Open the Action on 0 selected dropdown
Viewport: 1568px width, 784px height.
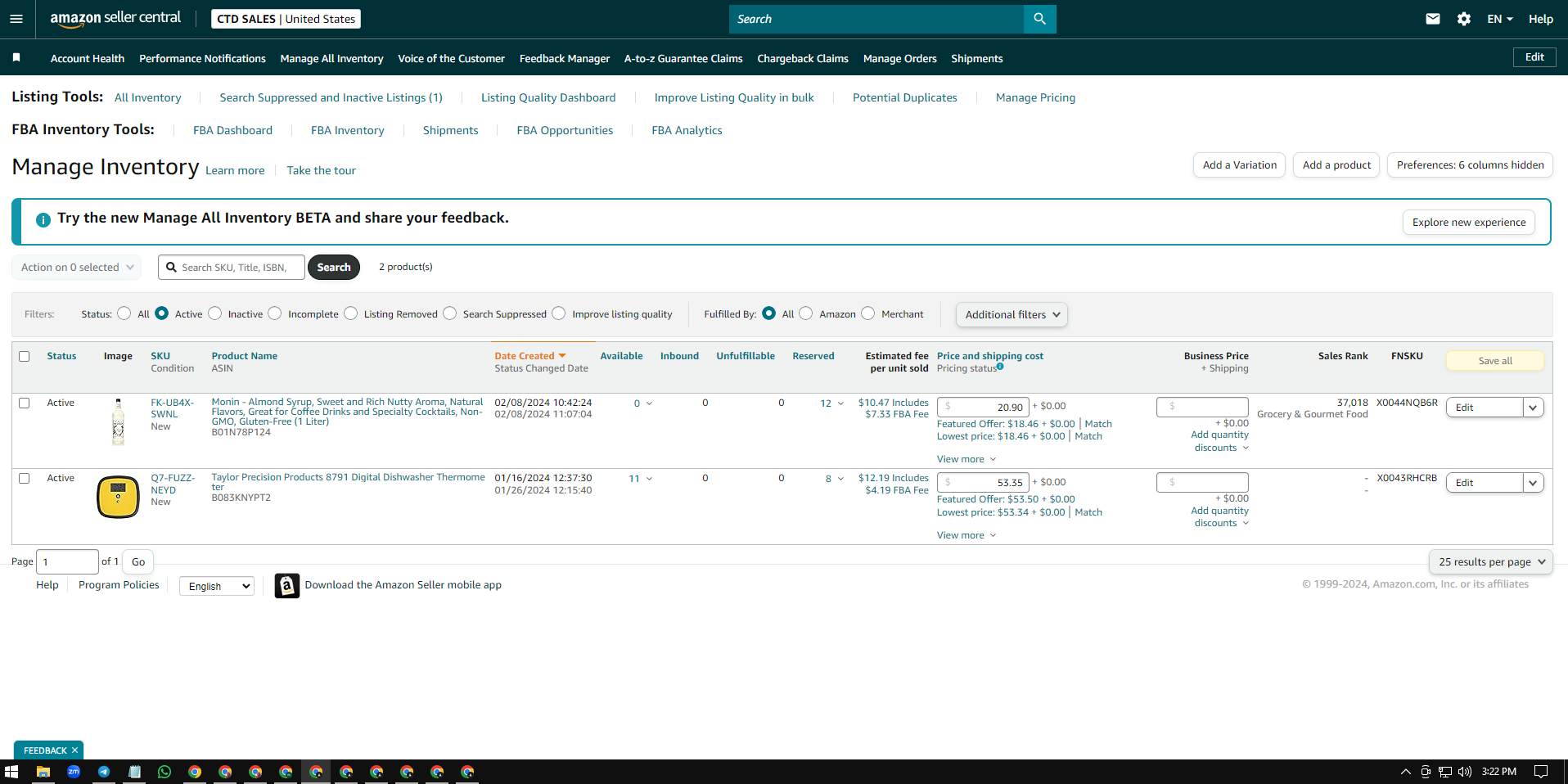pyautogui.click(x=77, y=268)
